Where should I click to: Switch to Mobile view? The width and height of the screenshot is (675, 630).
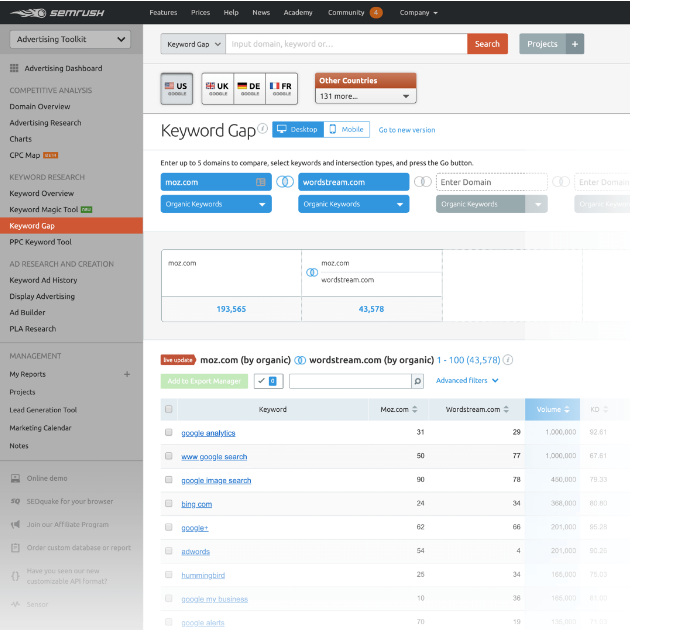click(x=347, y=129)
